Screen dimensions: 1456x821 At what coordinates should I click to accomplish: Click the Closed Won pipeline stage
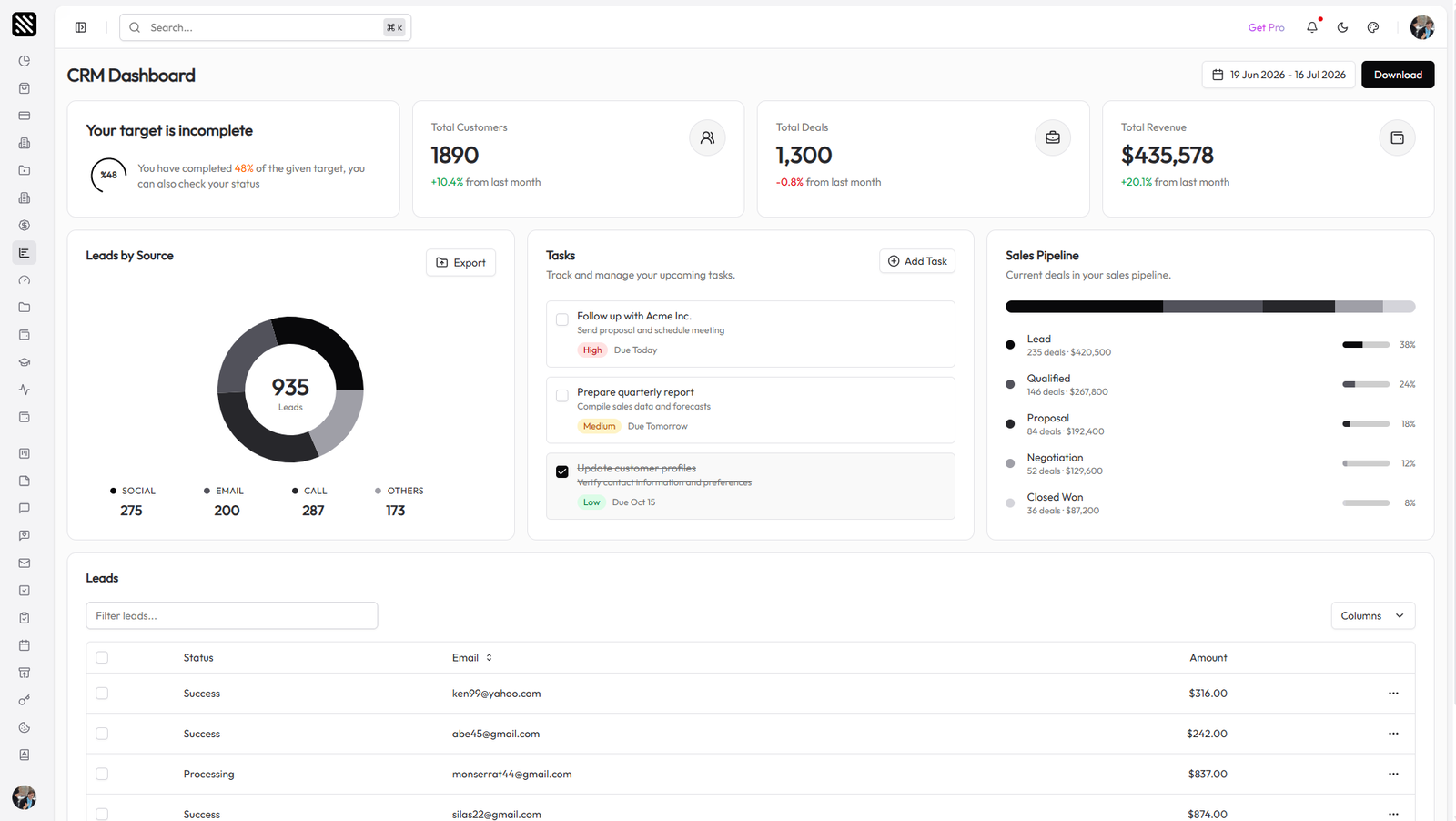click(1210, 503)
